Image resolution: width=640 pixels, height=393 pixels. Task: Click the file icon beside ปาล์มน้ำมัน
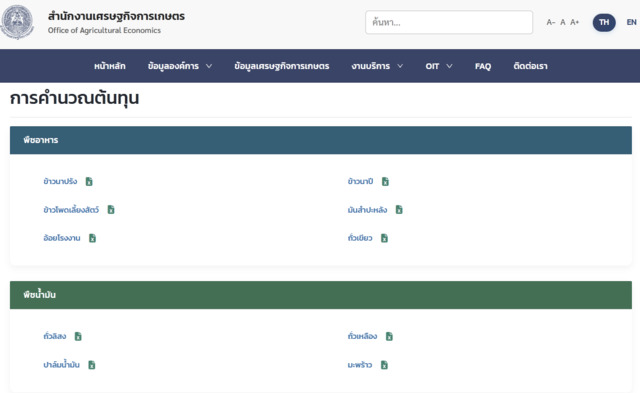point(92,365)
